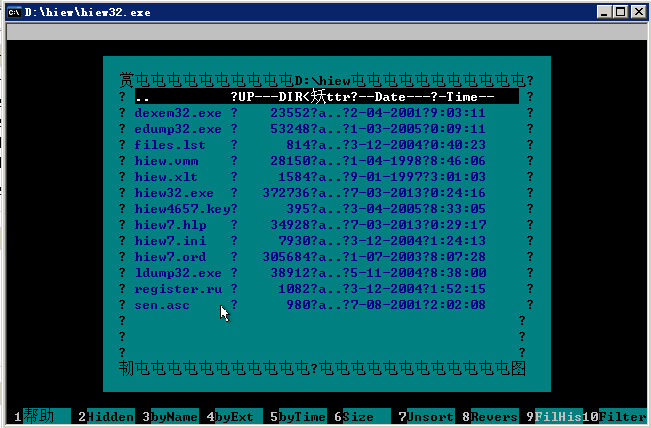Viewport: 651px width, 428px height.
Task: Select file hiew7.ord
Action: tap(170, 257)
